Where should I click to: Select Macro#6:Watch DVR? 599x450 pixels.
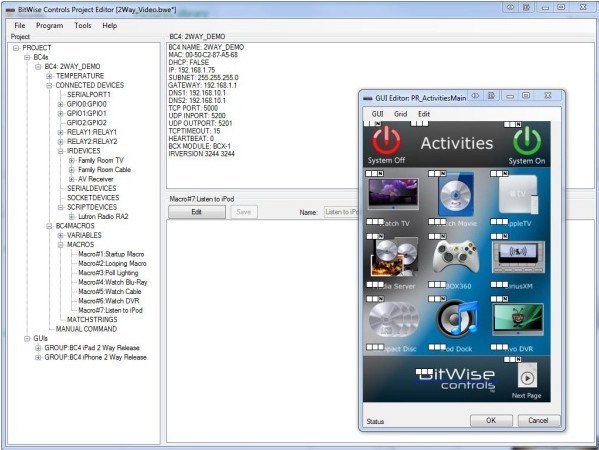[x=109, y=301]
